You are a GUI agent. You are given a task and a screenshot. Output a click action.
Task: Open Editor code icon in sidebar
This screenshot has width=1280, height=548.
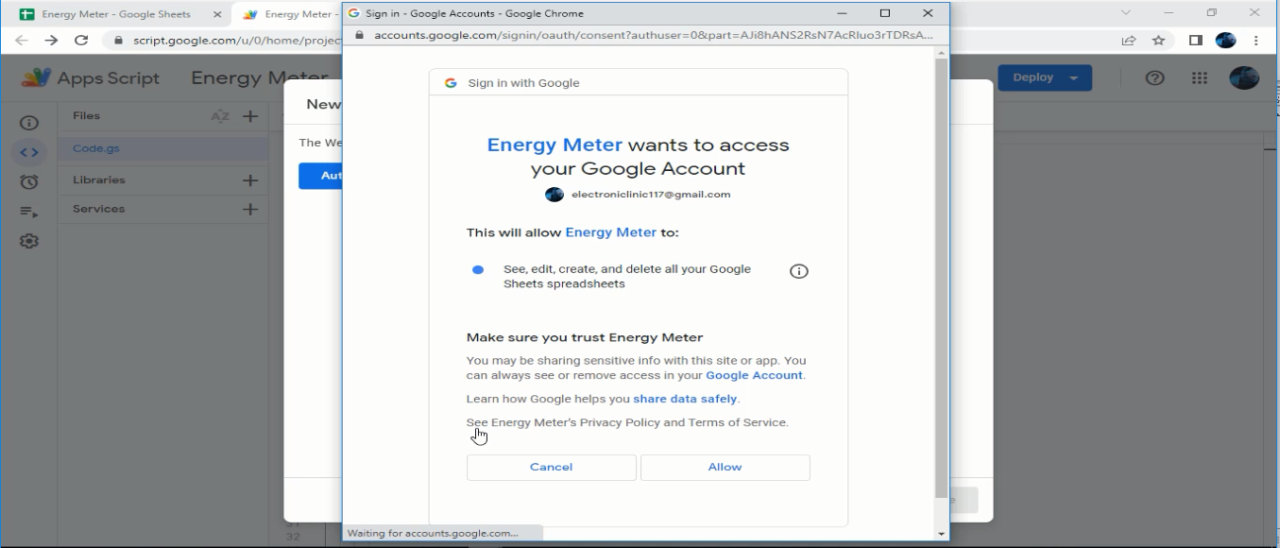click(x=29, y=153)
